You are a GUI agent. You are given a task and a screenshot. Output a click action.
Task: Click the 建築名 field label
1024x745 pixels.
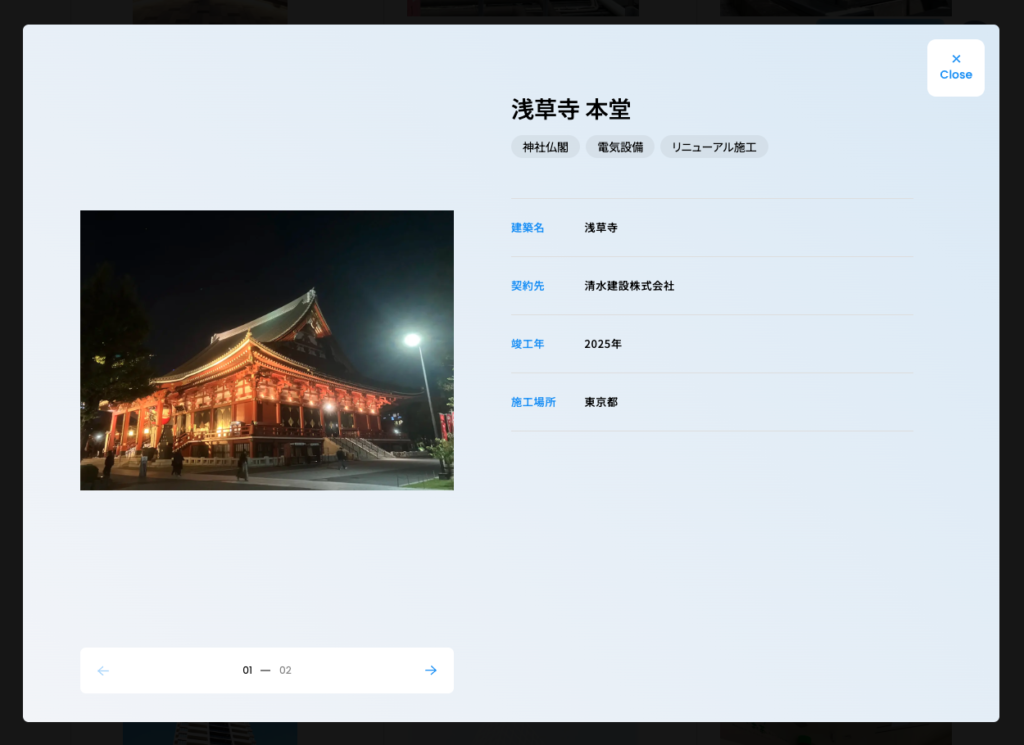528,228
